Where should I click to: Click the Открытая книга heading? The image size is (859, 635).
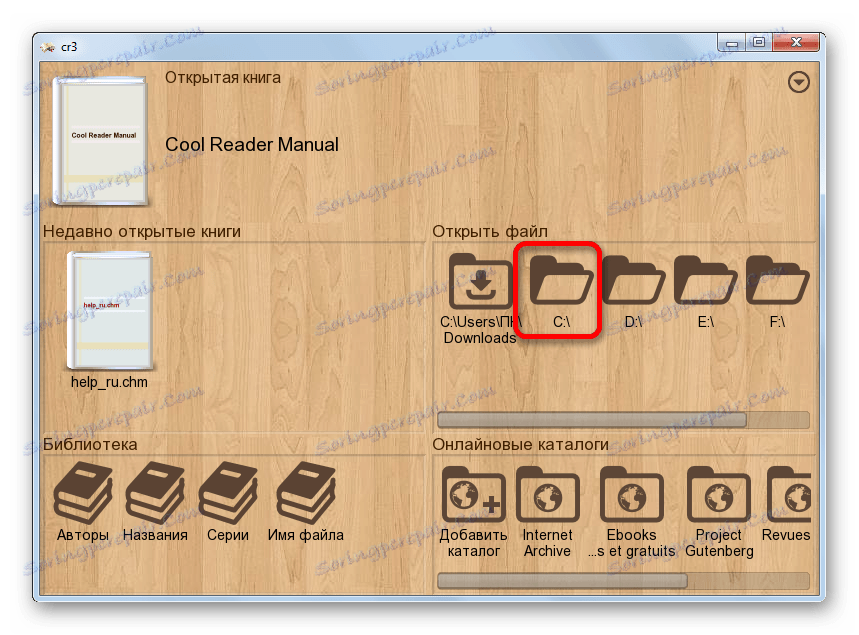click(x=223, y=78)
